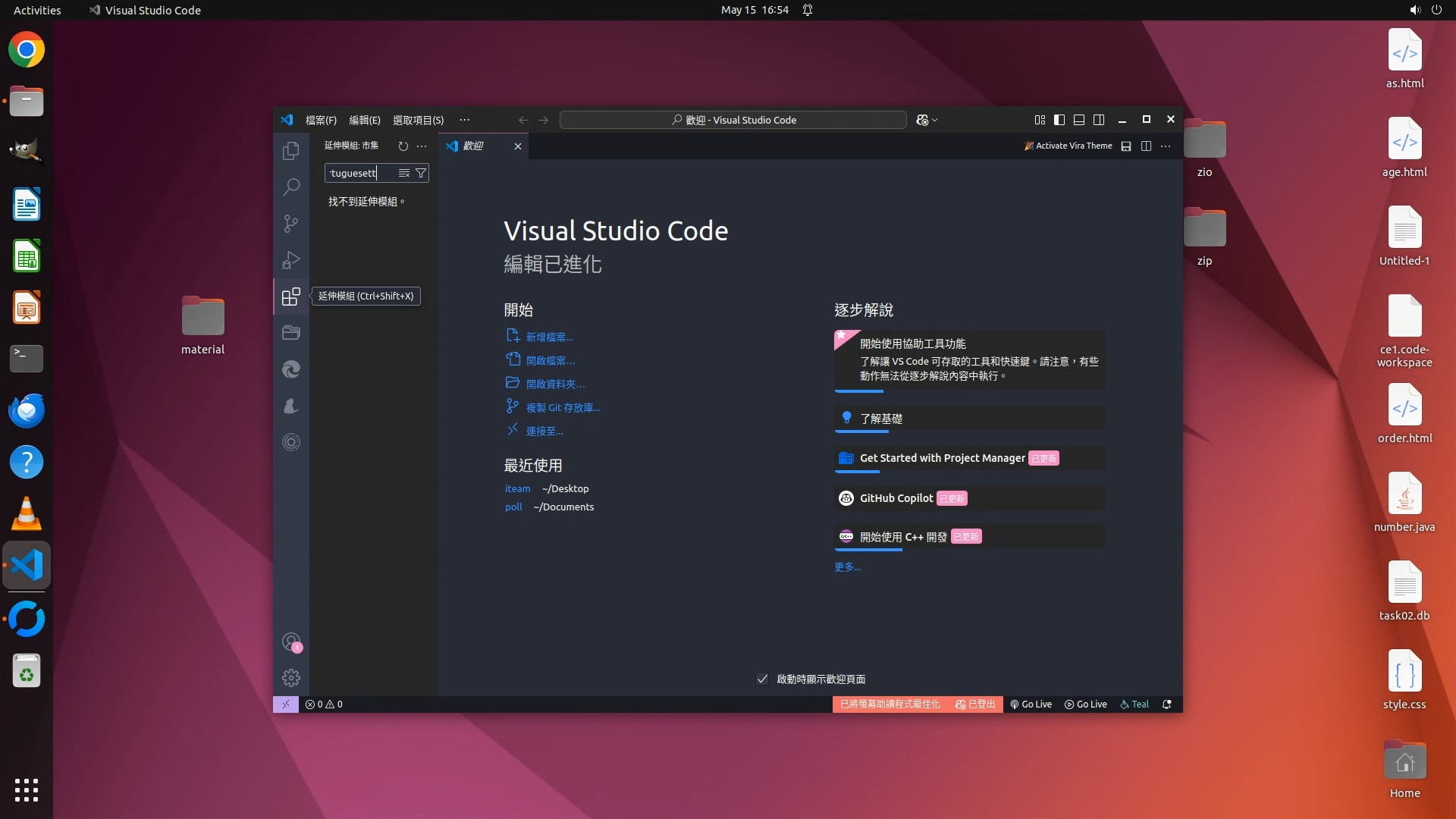Open the Search view icon
Viewport: 1456px width, 819px height.
click(x=291, y=187)
